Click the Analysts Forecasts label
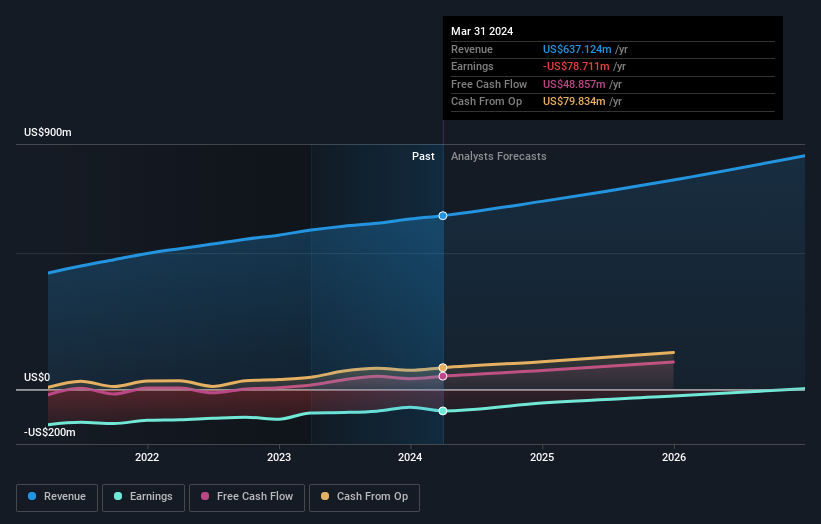 498,156
